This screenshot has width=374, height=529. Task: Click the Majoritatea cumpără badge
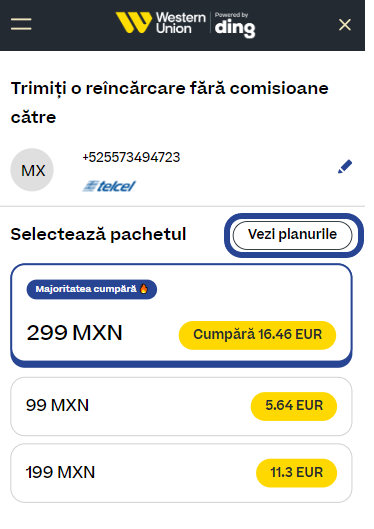(92, 289)
